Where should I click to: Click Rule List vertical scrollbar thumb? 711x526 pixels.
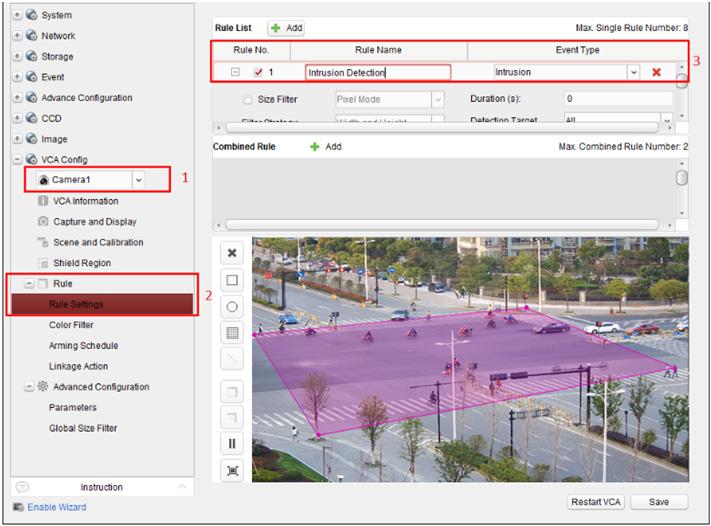coord(682,81)
